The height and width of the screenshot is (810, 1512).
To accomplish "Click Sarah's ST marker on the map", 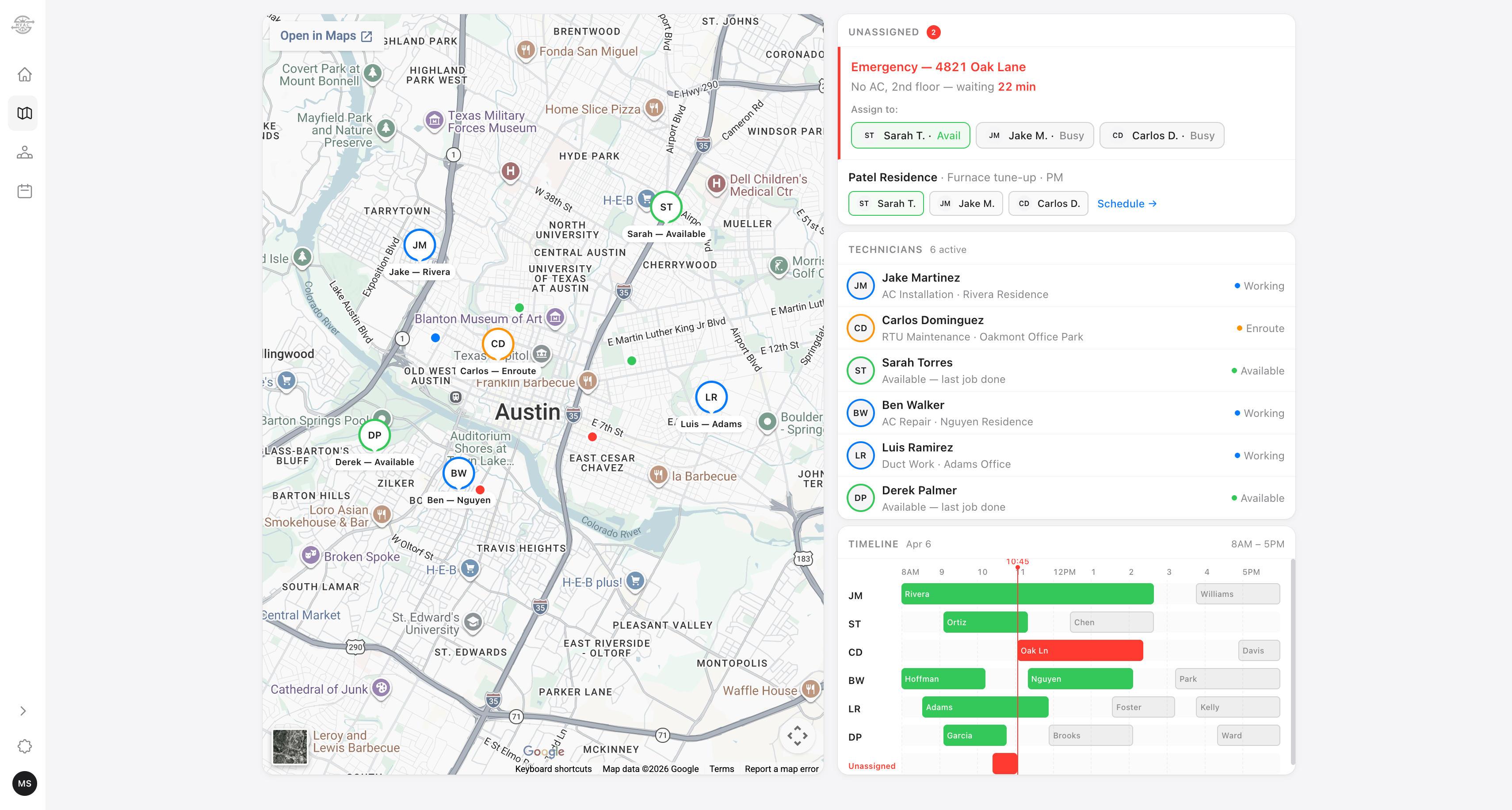I will point(666,207).
